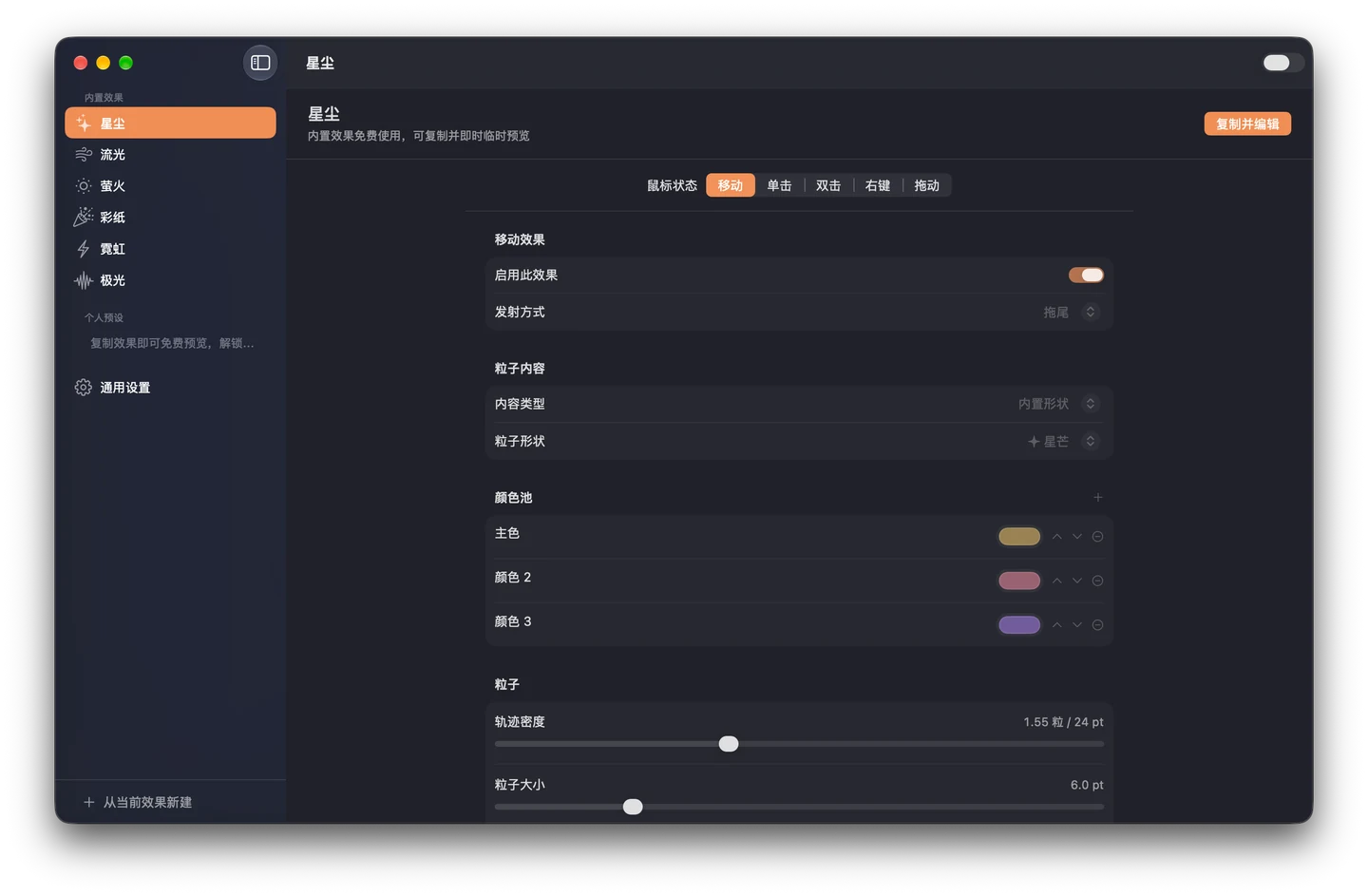Open the 颜色 2 pink color swatch
This screenshot has width=1368, height=896.
(1019, 581)
